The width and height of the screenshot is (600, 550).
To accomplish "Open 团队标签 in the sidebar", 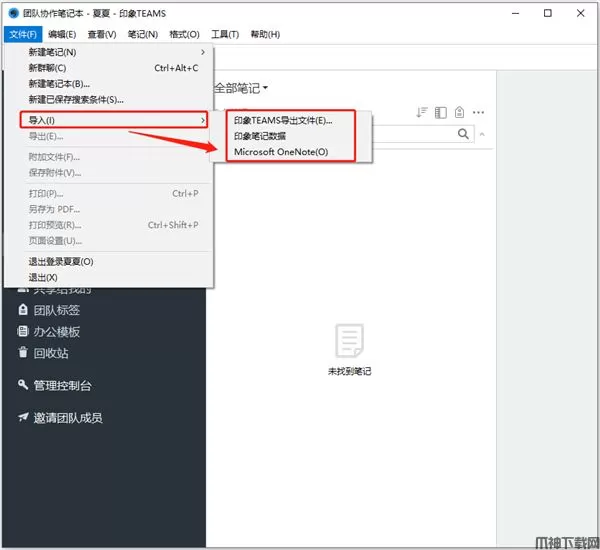I will 57,310.
